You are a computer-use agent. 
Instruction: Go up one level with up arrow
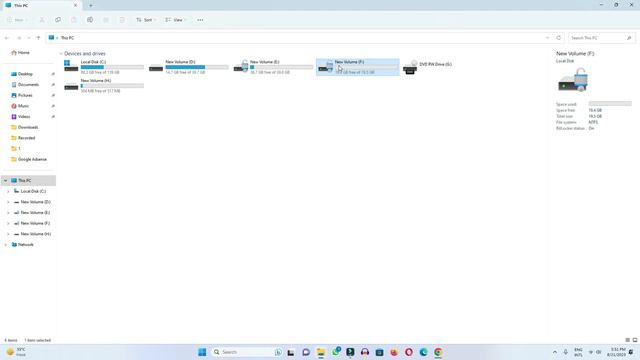(38, 38)
